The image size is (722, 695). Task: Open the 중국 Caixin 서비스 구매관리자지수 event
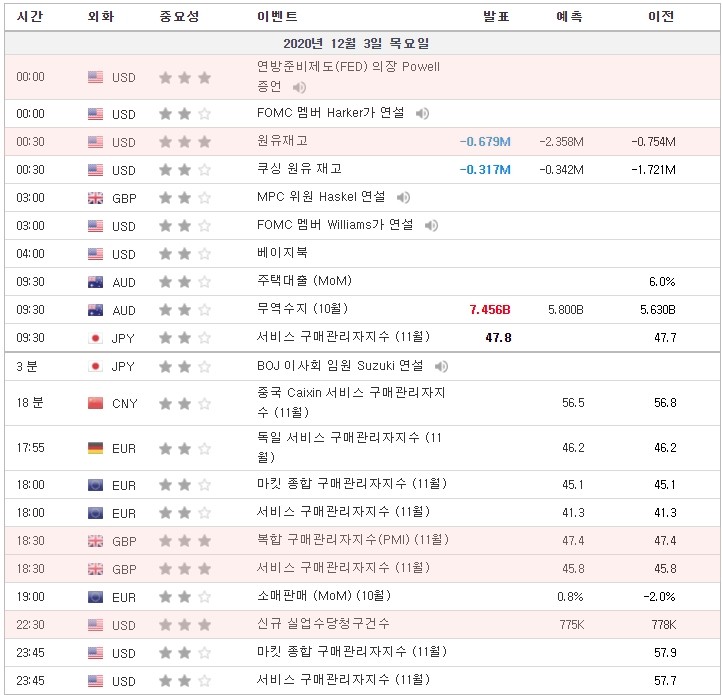tap(351, 403)
